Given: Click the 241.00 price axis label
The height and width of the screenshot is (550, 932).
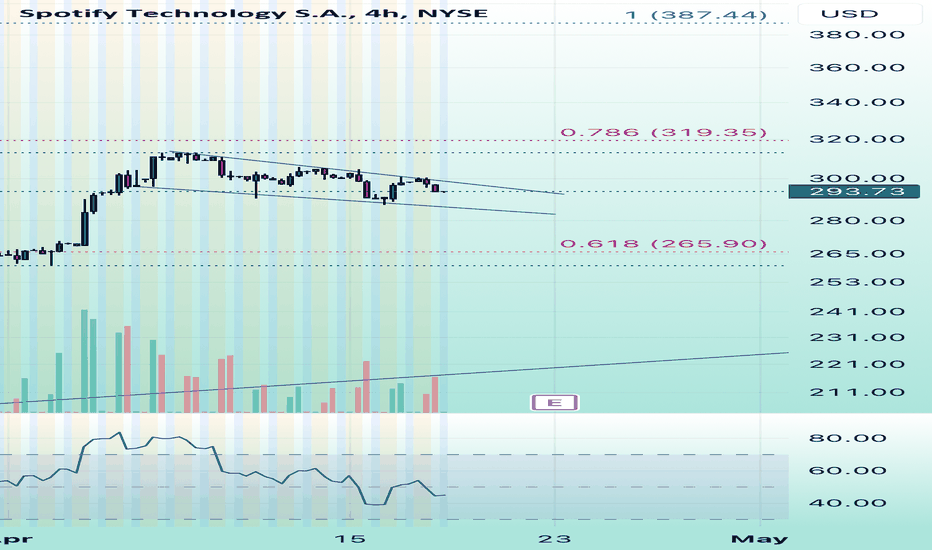Looking at the screenshot, I should pyautogui.click(x=857, y=312).
